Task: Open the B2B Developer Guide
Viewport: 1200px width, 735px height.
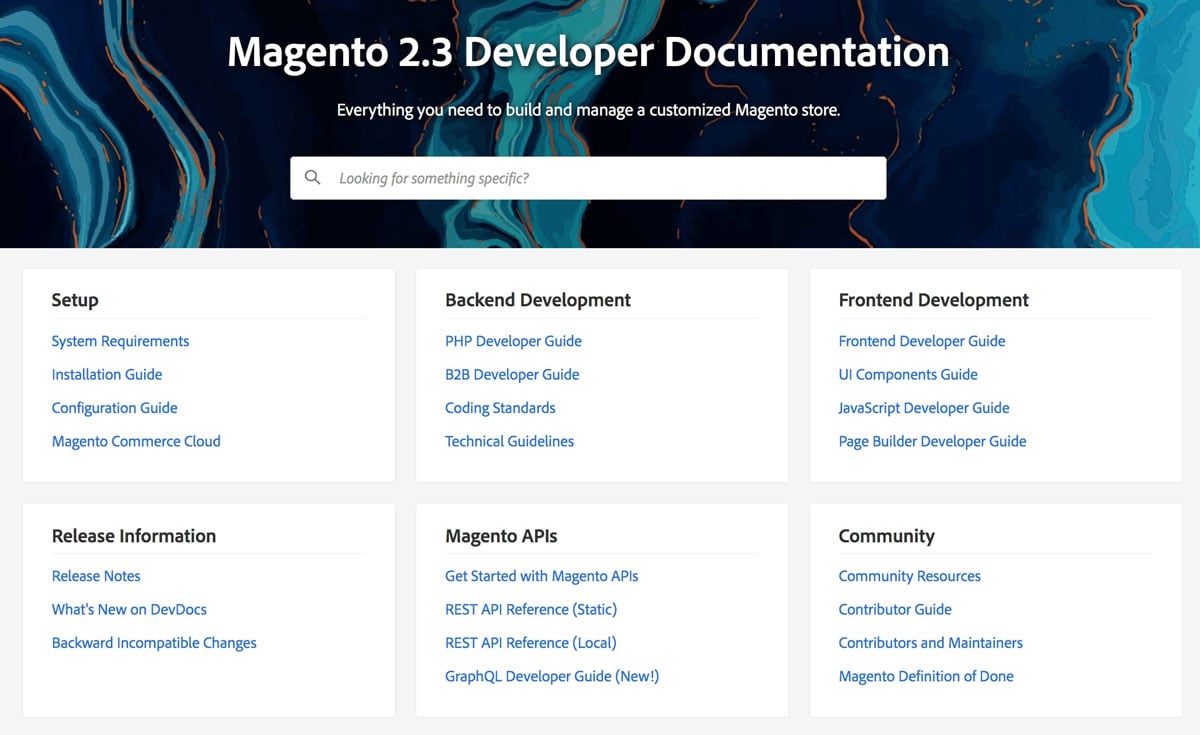Action: pos(512,374)
